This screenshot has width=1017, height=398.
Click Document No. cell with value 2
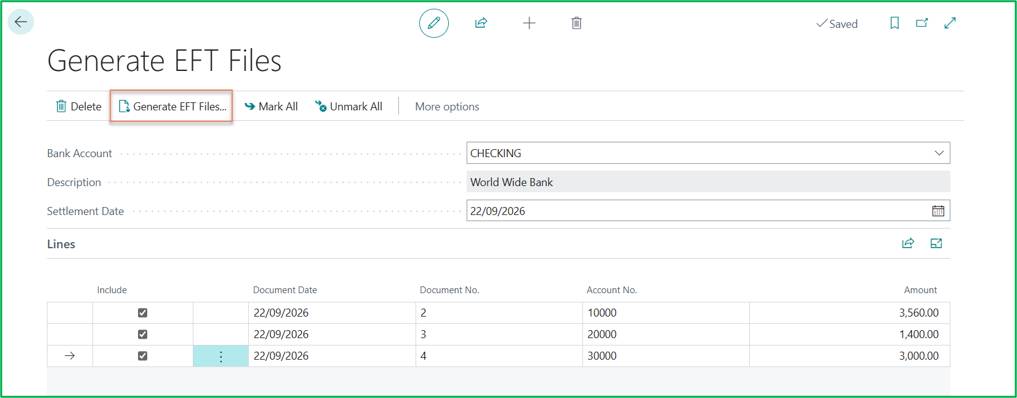click(499, 313)
